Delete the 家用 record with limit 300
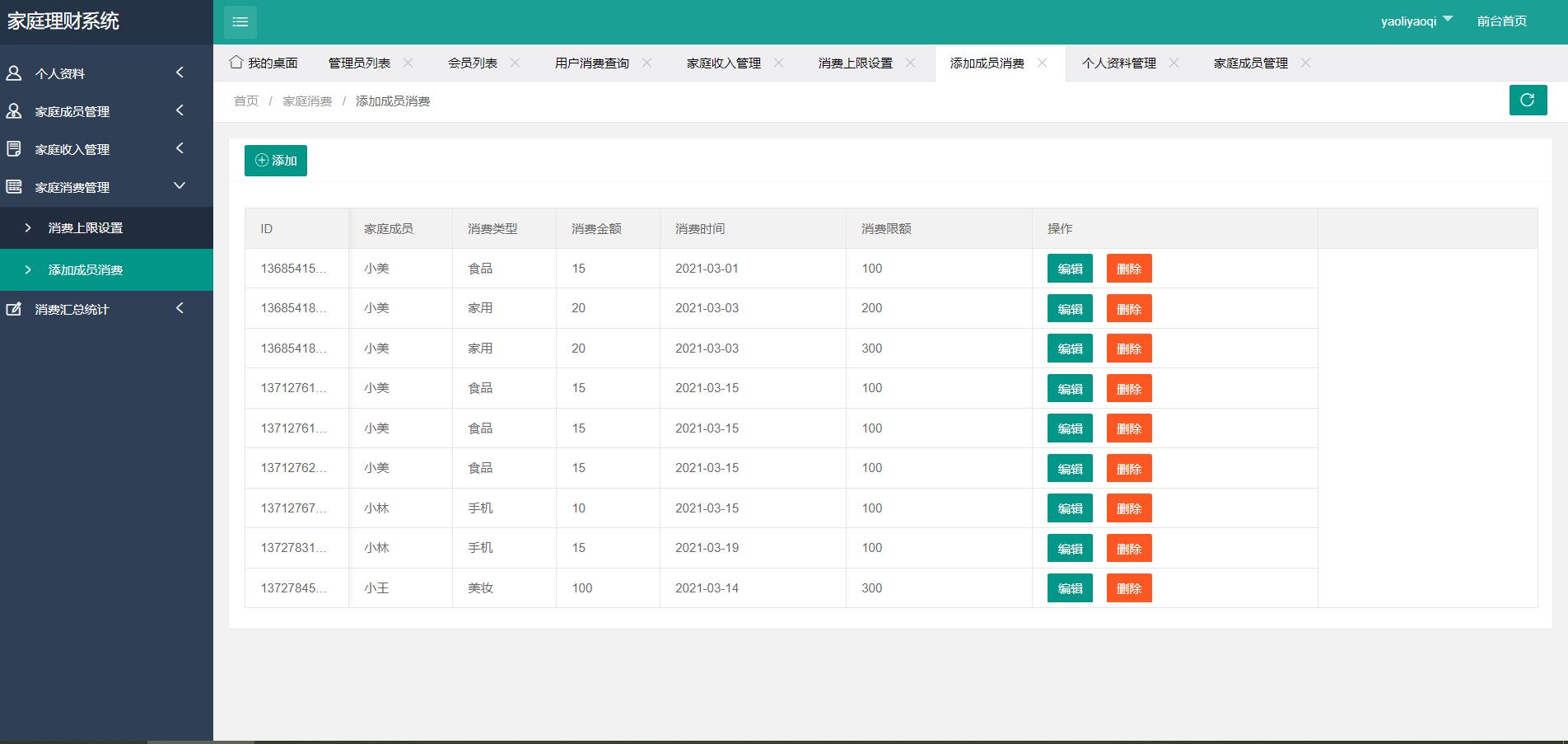Viewport: 1568px width, 744px height. pyautogui.click(x=1129, y=349)
